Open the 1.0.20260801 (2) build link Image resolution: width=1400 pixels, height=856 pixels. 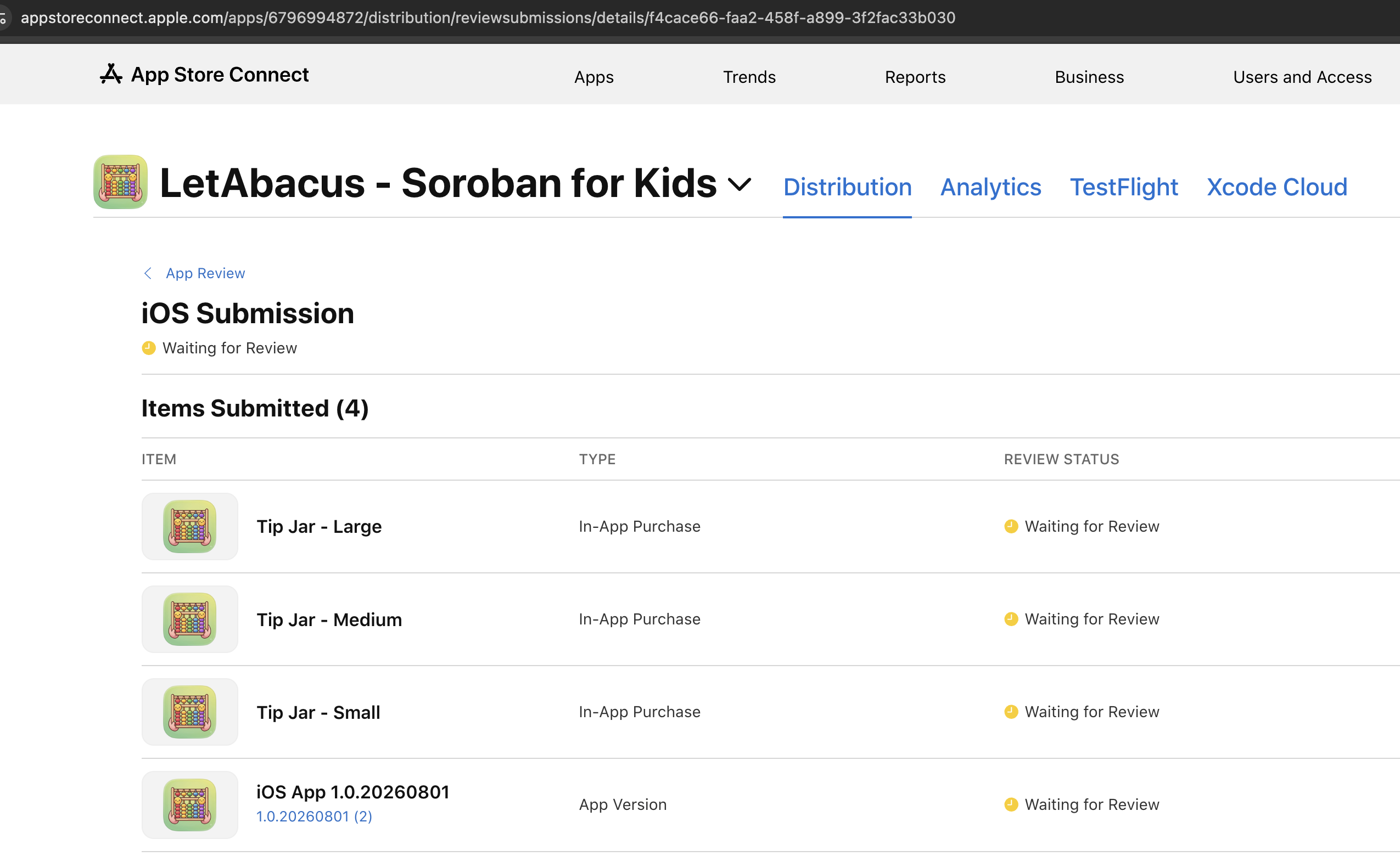point(314,816)
